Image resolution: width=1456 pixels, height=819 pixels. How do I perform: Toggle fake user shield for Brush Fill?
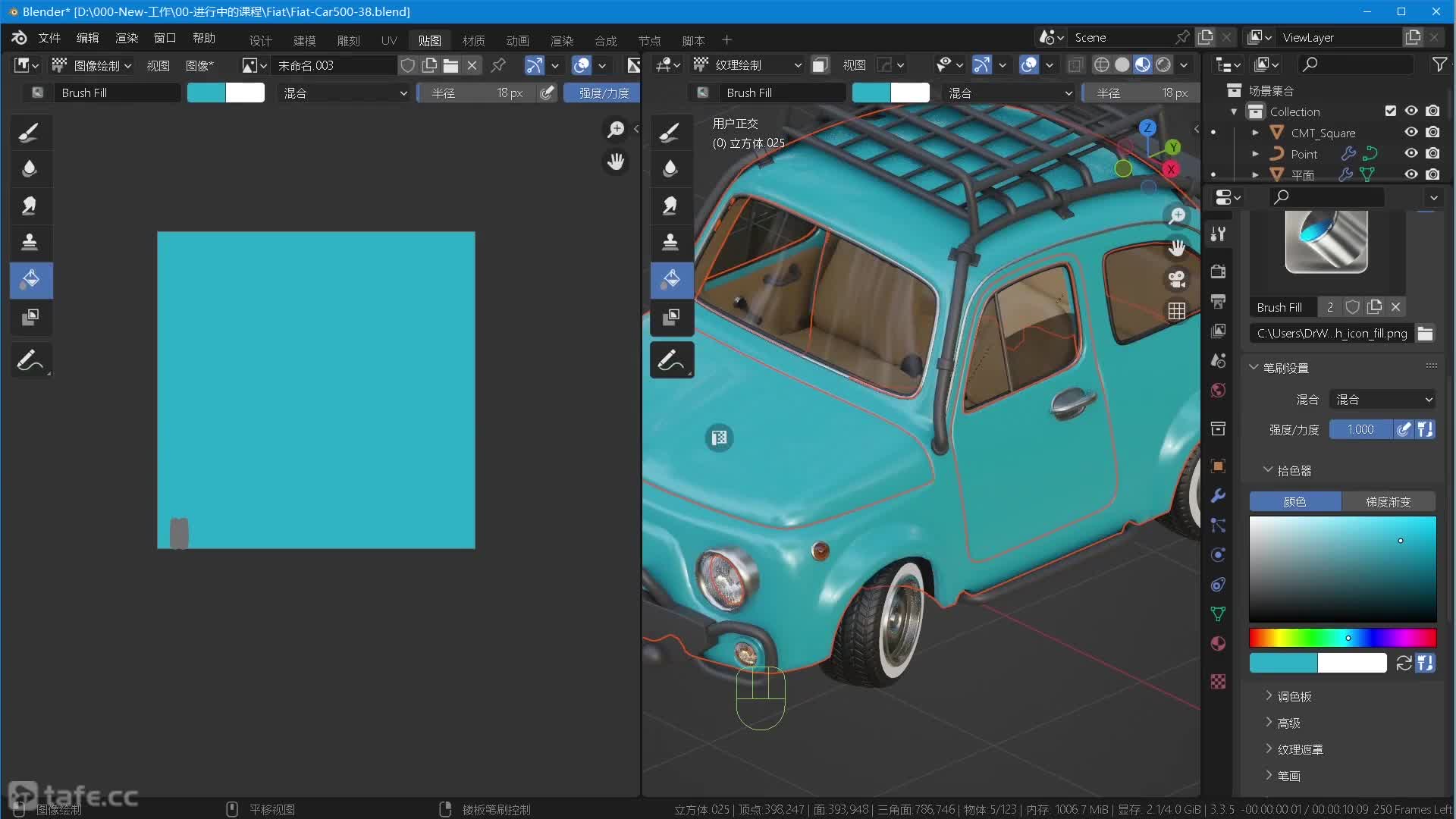point(1352,307)
